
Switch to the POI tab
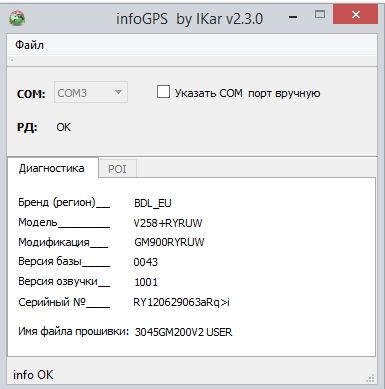[x=117, y=169]
